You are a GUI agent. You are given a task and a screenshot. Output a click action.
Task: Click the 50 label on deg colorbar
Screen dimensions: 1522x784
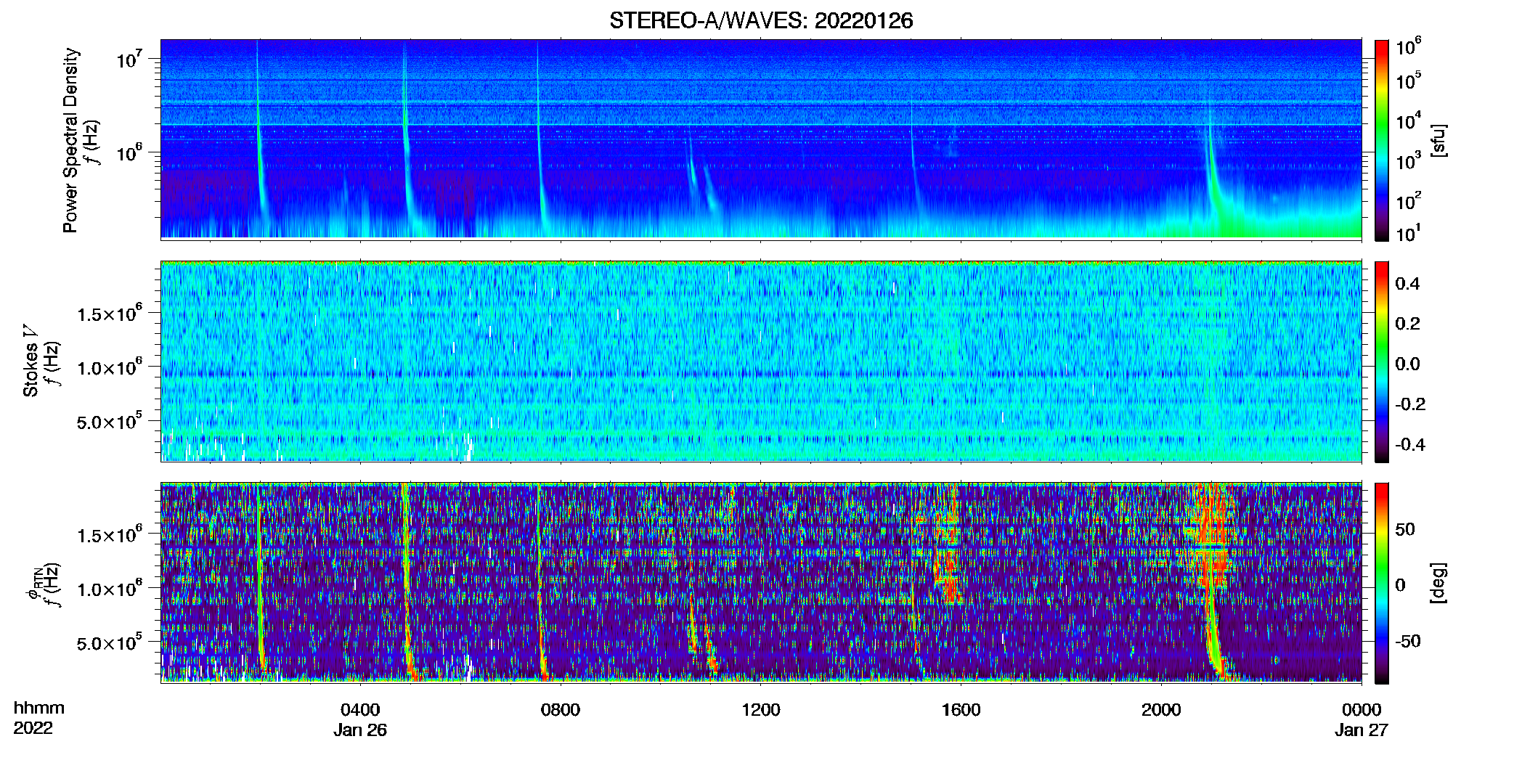pyautogui.click(x=1405, y=529)
